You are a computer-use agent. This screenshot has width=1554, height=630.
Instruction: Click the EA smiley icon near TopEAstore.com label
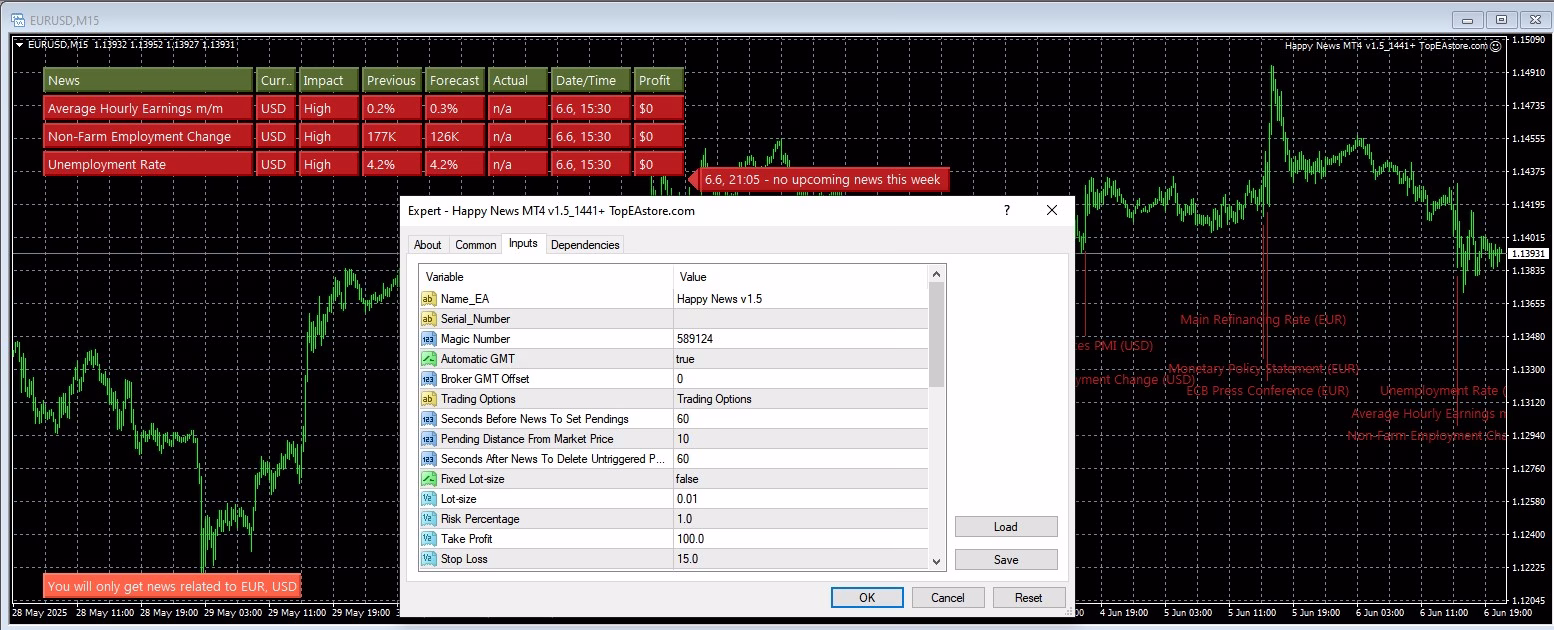(1497, 45)
